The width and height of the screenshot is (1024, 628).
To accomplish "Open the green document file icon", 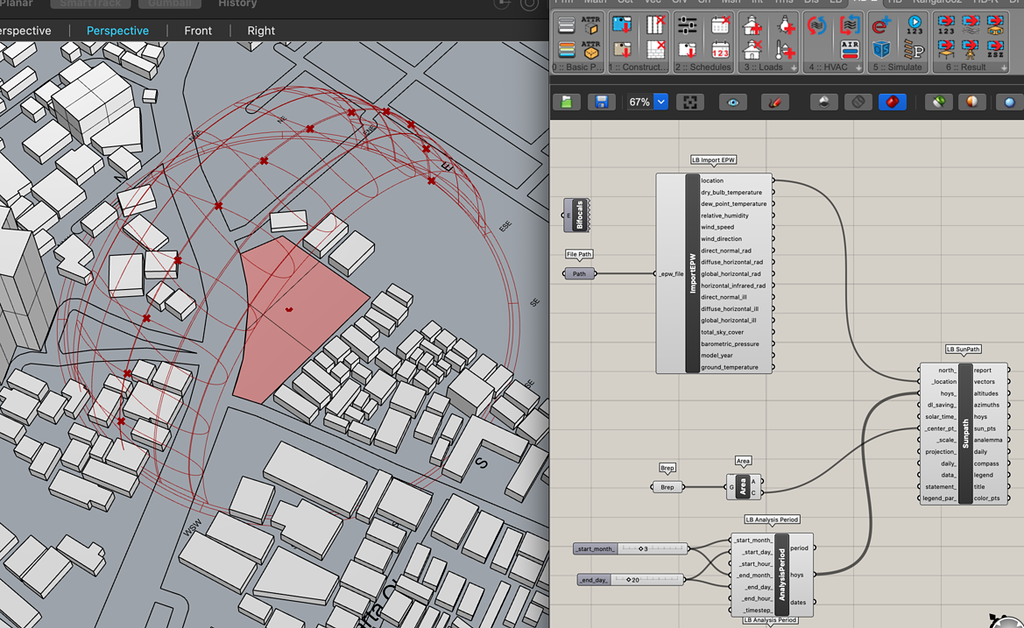I will point(567,102).
